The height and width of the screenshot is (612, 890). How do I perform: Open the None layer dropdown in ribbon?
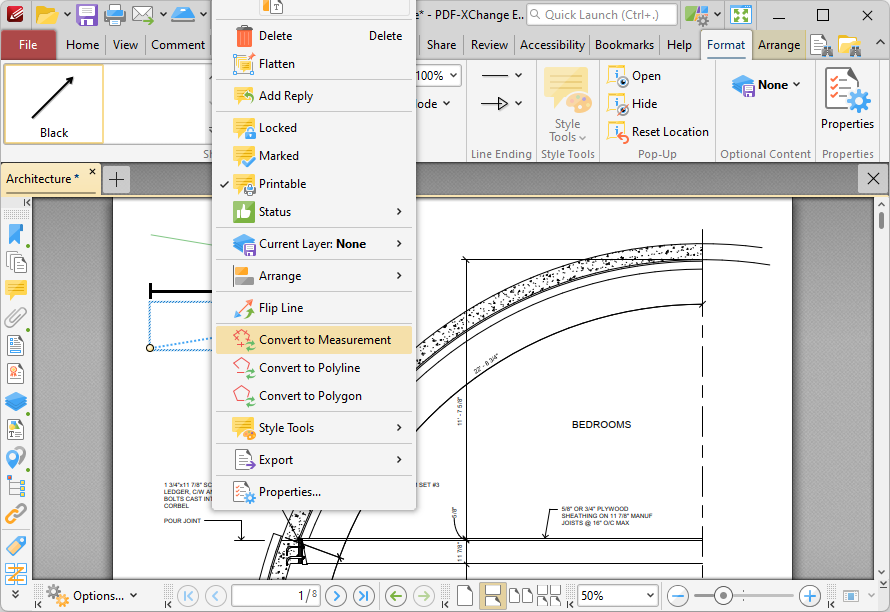(x=766, y=85)
